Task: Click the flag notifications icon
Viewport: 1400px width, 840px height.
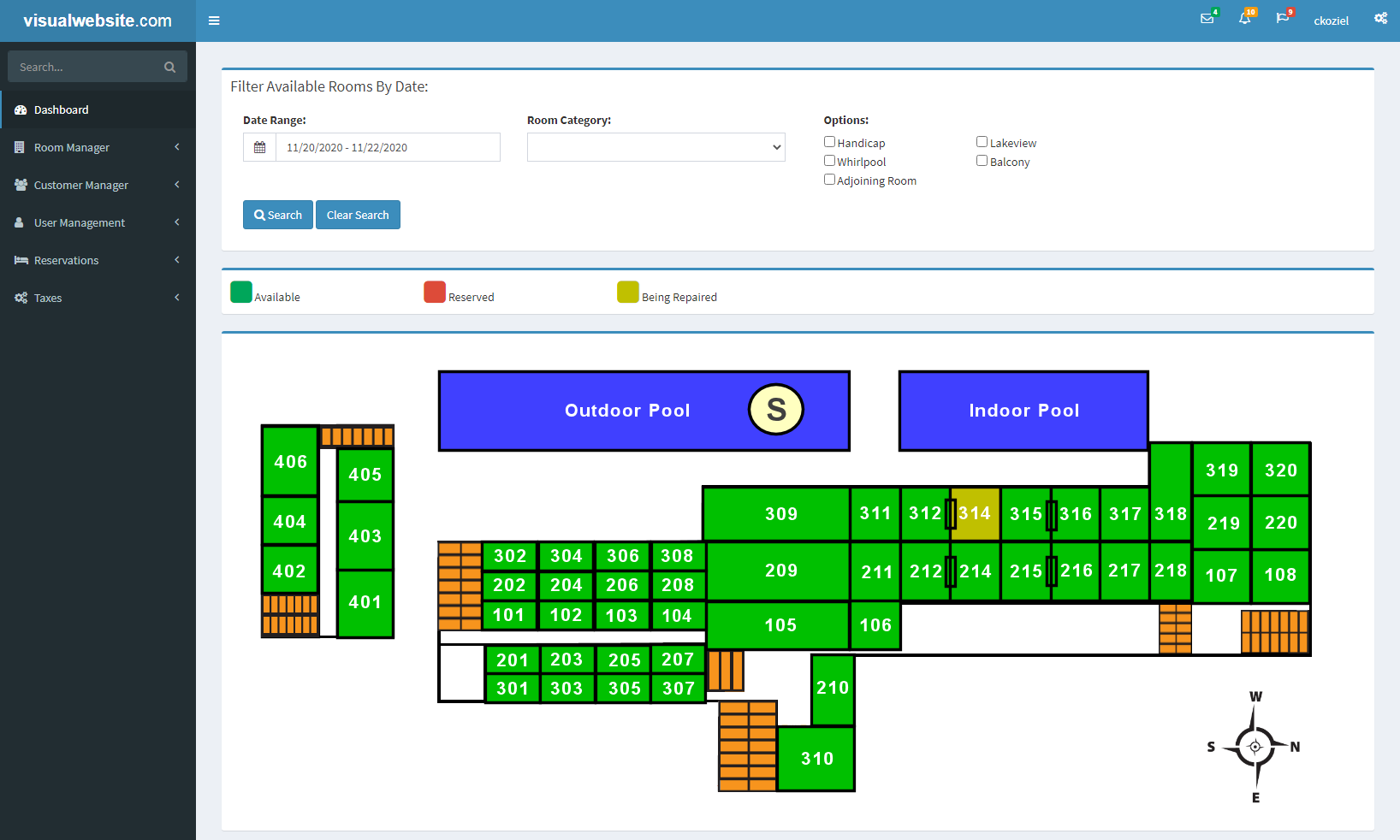Action: (1282, 19)
